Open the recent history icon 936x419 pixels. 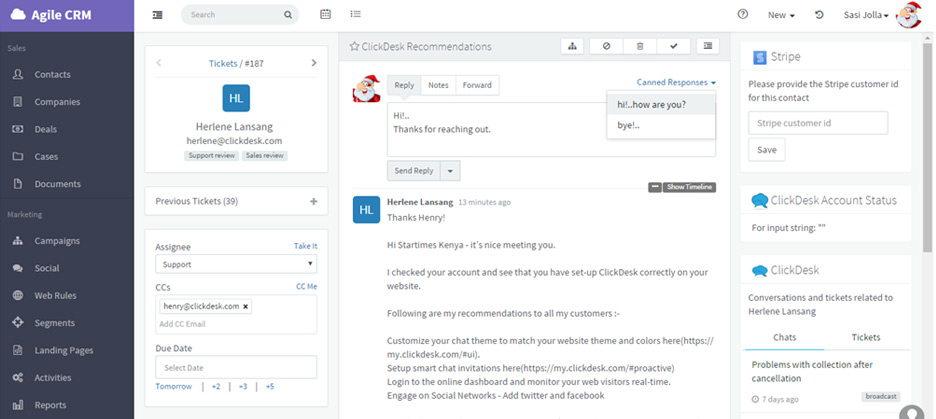click(819, 15)
